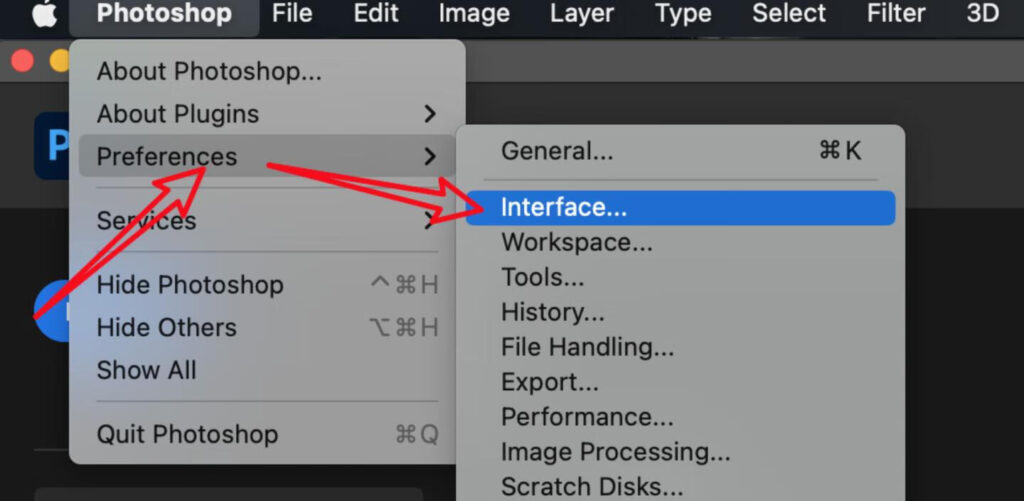Open the Services submenu
The height and width of the screenshot is (501, 1024).
click(267, 221)
